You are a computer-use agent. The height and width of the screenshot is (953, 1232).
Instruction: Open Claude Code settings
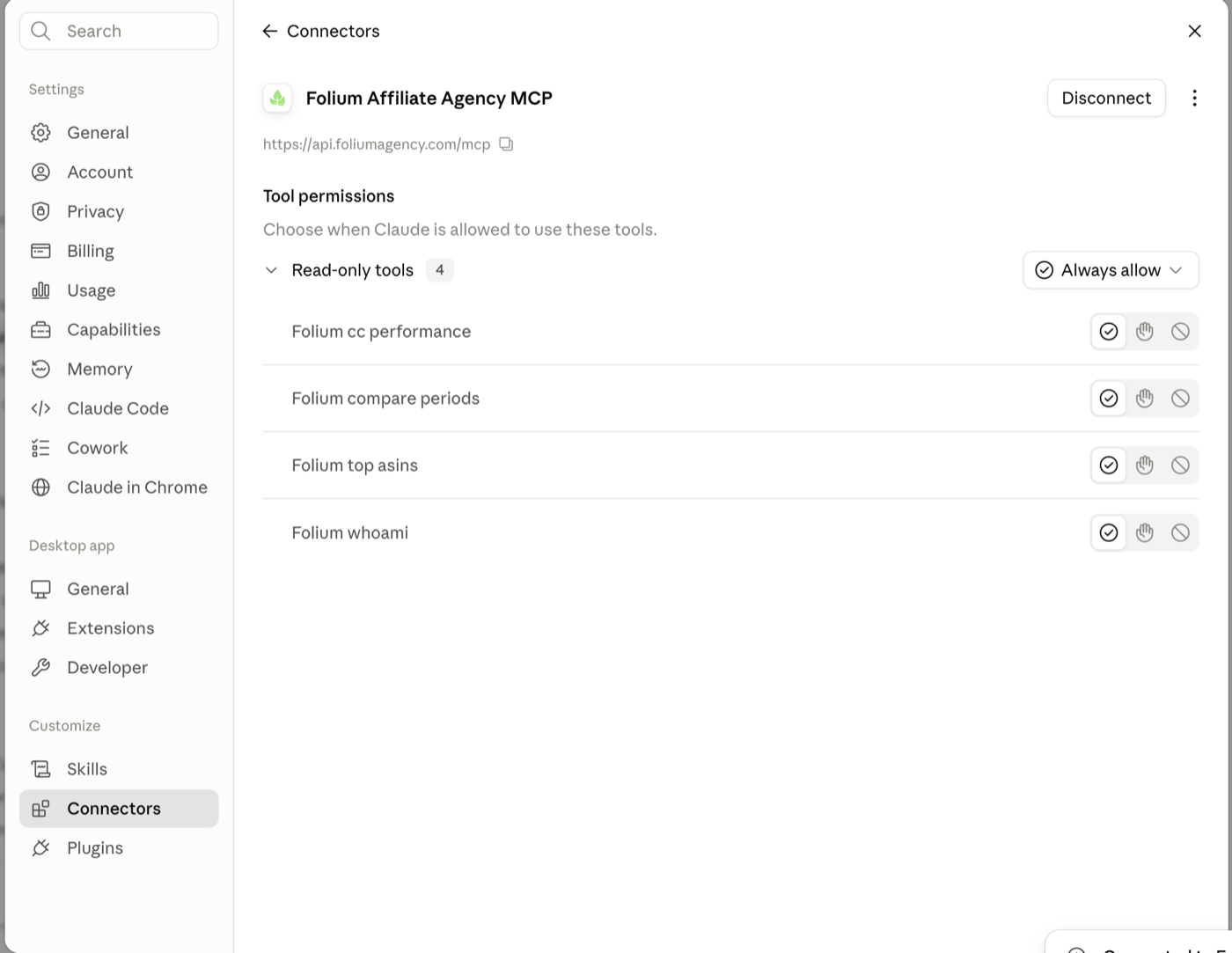click(x=119, y=408)
